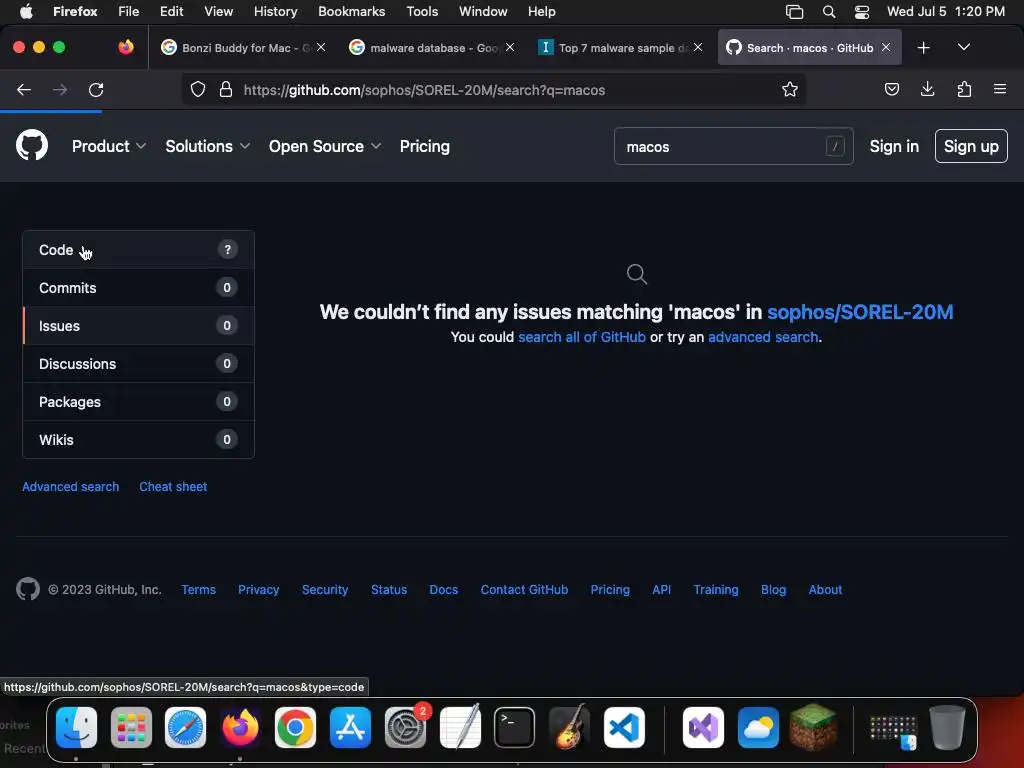Image resolution: width=1024 pixels, height=768 pixels.
Task: Open Control Center in menu bar
Action: coord(862,12)
